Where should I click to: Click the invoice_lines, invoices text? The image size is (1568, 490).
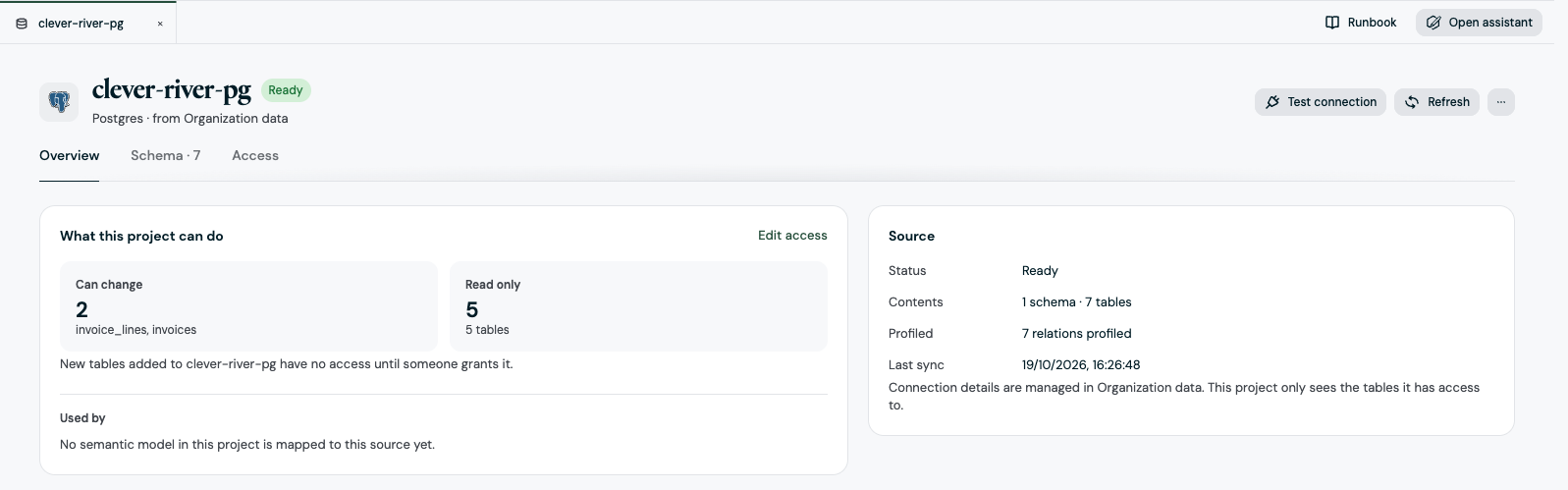(135, 330)
